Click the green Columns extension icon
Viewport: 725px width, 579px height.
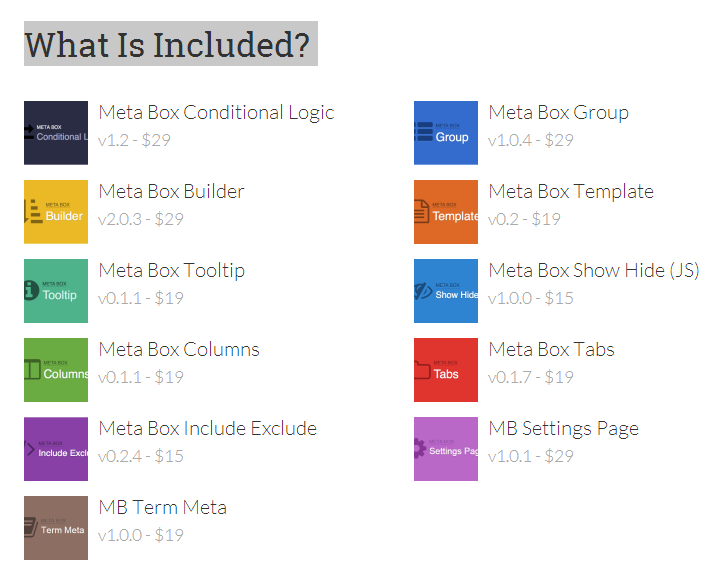click(x=56, y=370)
